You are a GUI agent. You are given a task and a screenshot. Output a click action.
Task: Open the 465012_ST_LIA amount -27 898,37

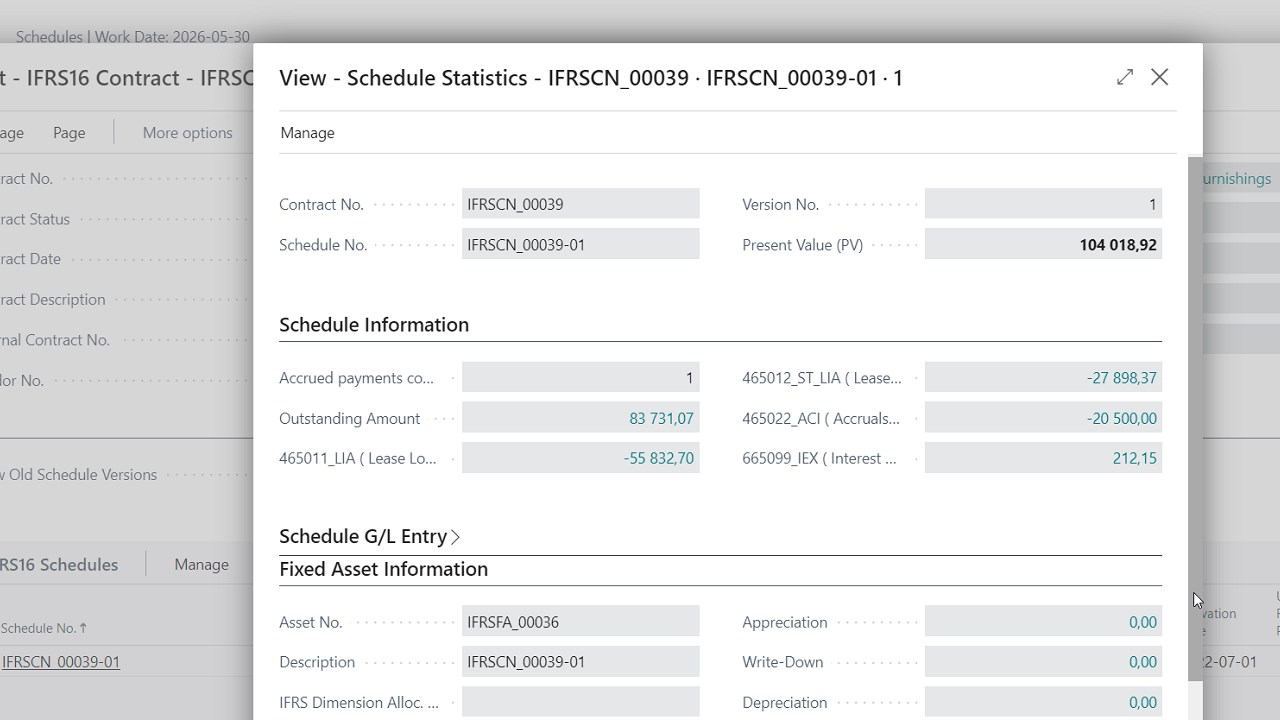tap(1121, 378)
